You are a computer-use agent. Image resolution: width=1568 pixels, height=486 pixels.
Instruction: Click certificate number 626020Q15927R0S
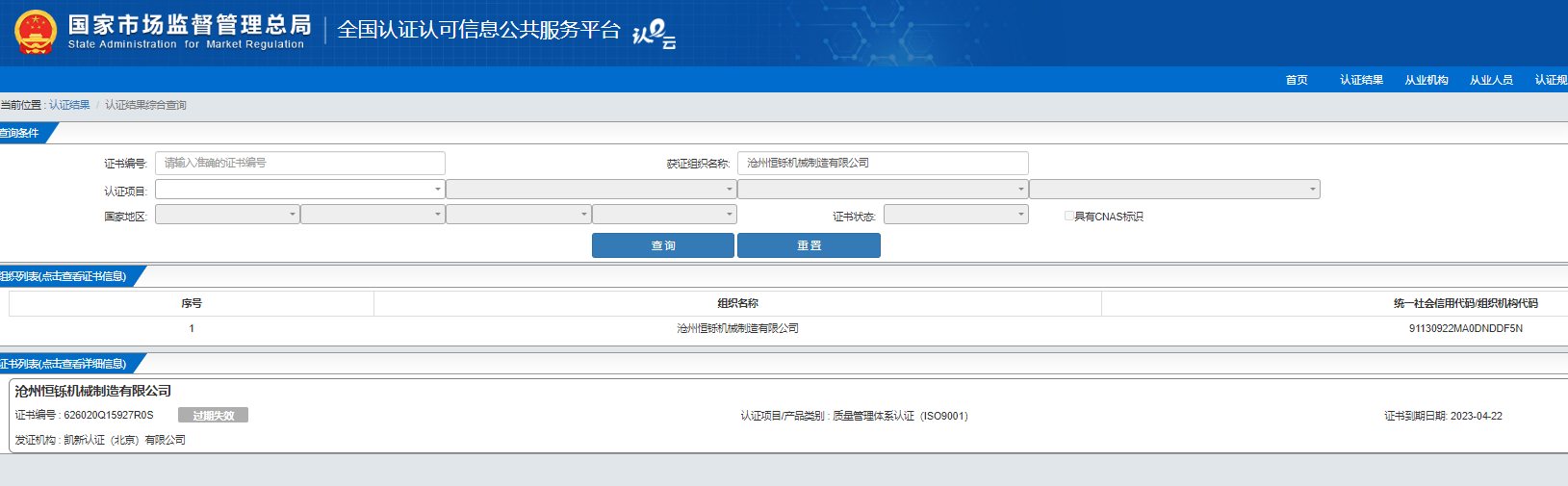[x=109, y=415]
